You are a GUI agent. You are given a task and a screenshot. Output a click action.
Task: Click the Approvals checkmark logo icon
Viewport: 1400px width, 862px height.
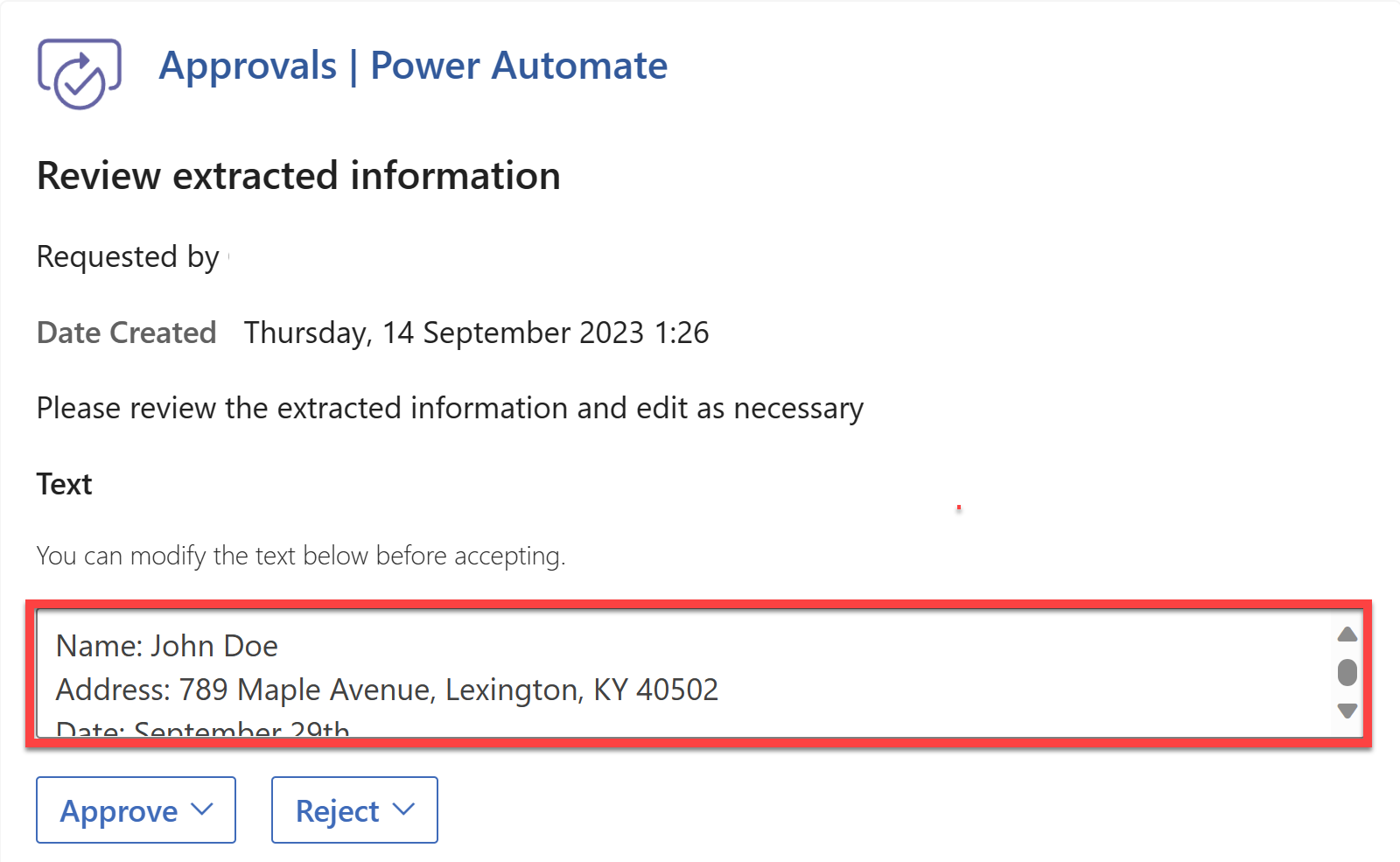pyautogui.click(x=80, y=74)
